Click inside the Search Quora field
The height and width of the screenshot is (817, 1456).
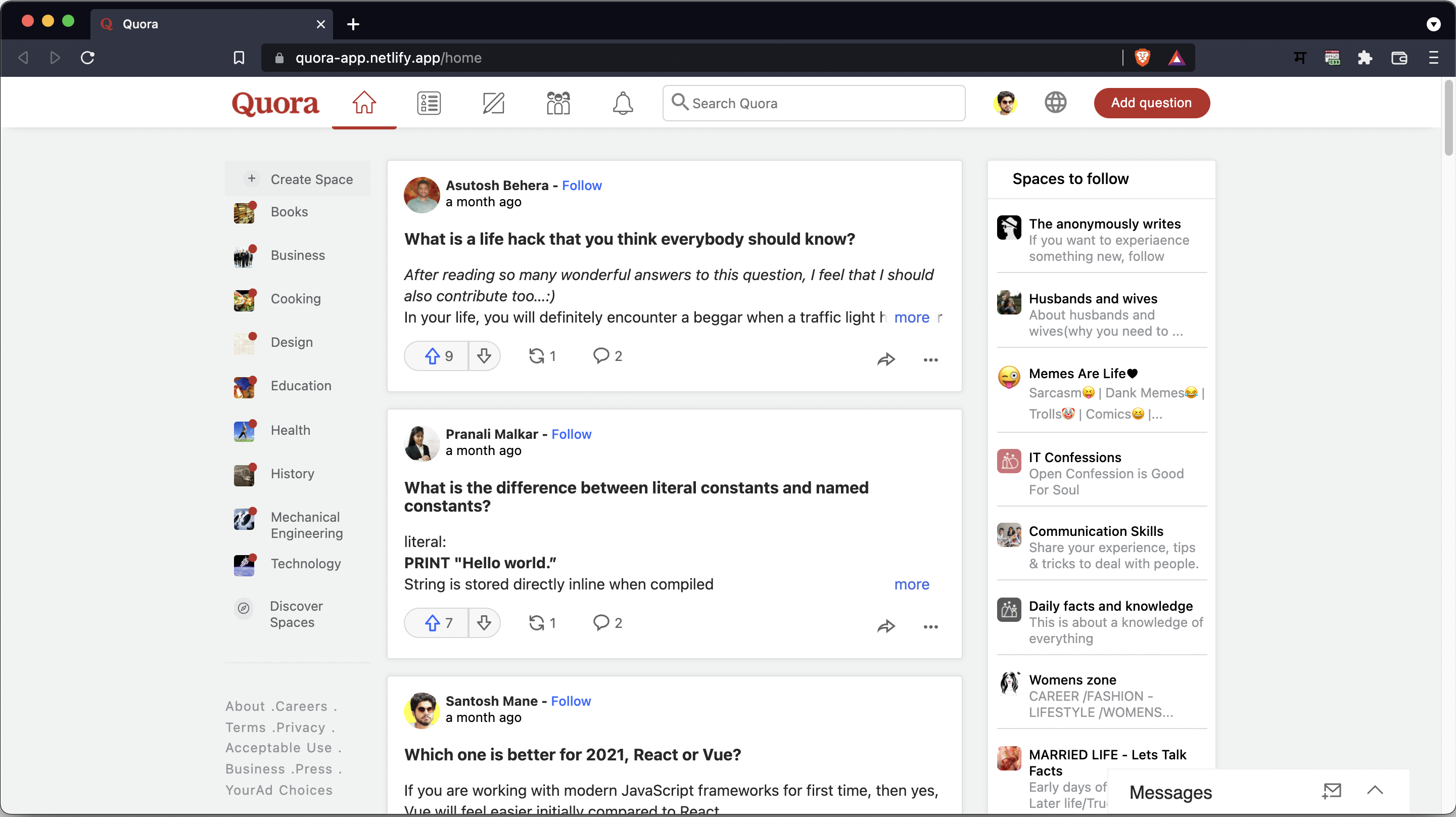coord(813,103)
